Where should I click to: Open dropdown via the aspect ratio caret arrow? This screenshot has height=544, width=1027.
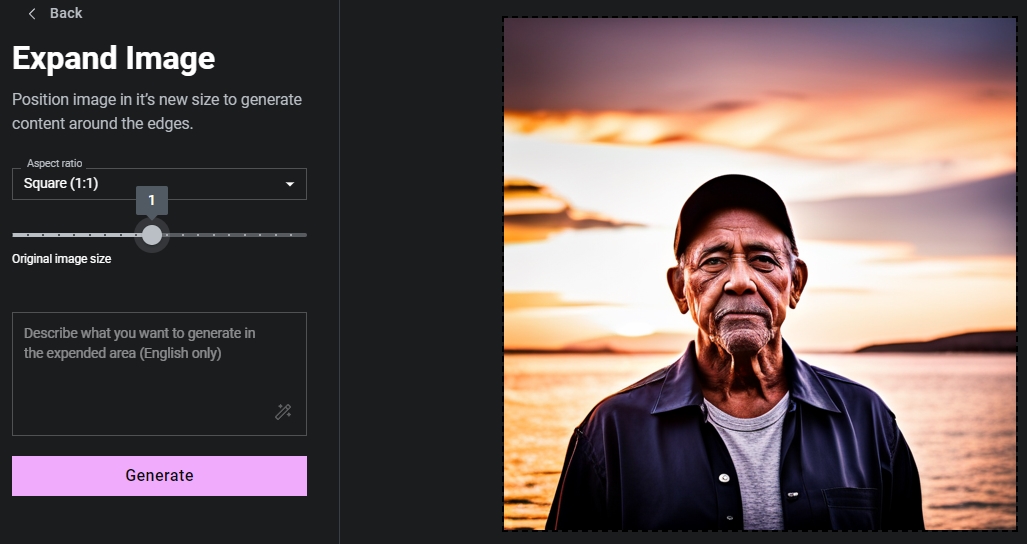pyautogui.click(x=290, y=184)
